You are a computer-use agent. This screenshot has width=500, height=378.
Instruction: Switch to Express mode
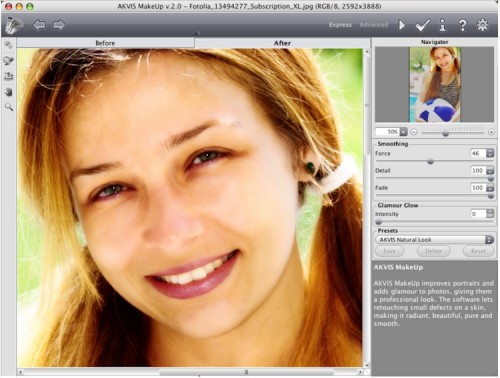tap(340, 25)
